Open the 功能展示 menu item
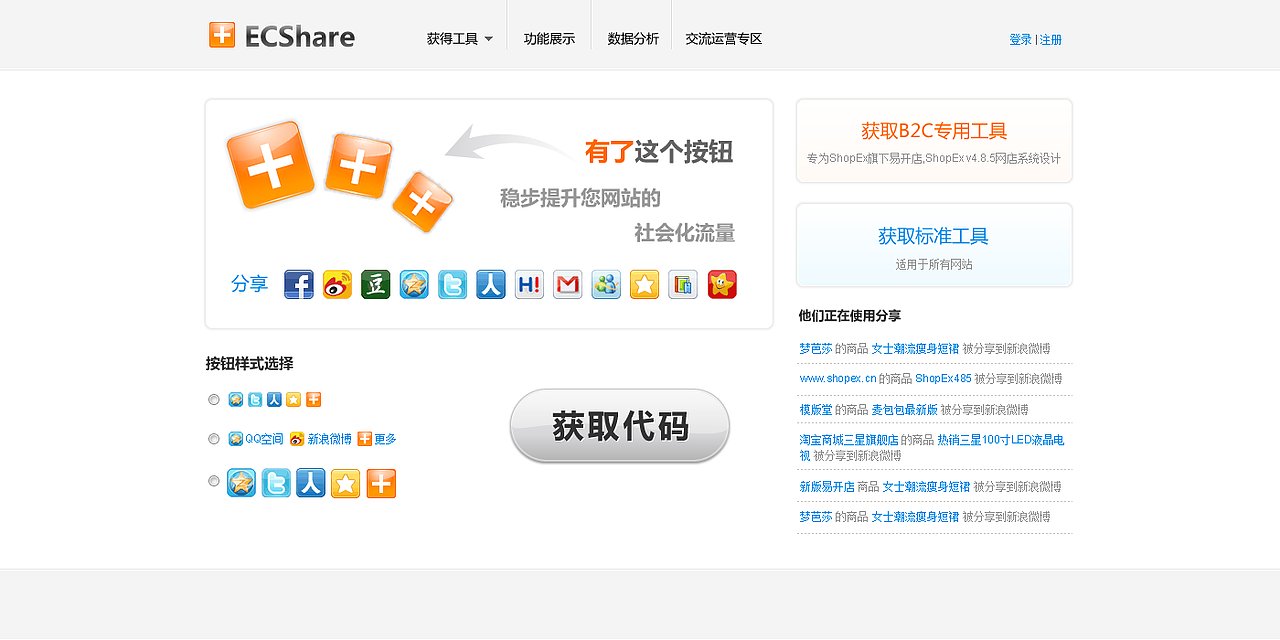The image size is (1280, 640). (x=549, y=39)
